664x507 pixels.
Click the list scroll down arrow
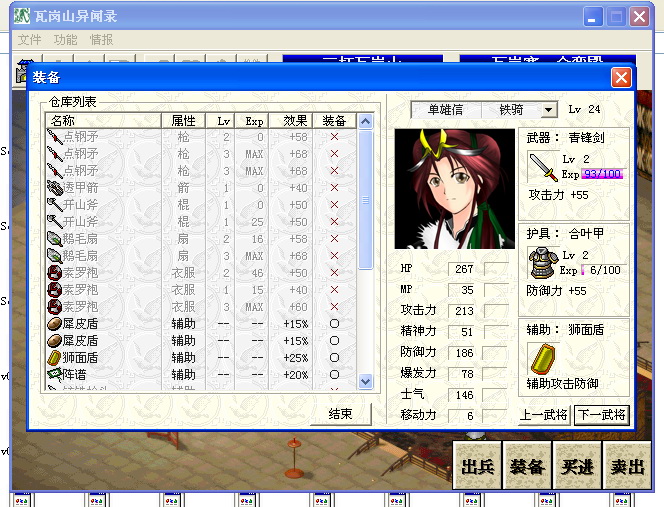[x=365, y=382]
